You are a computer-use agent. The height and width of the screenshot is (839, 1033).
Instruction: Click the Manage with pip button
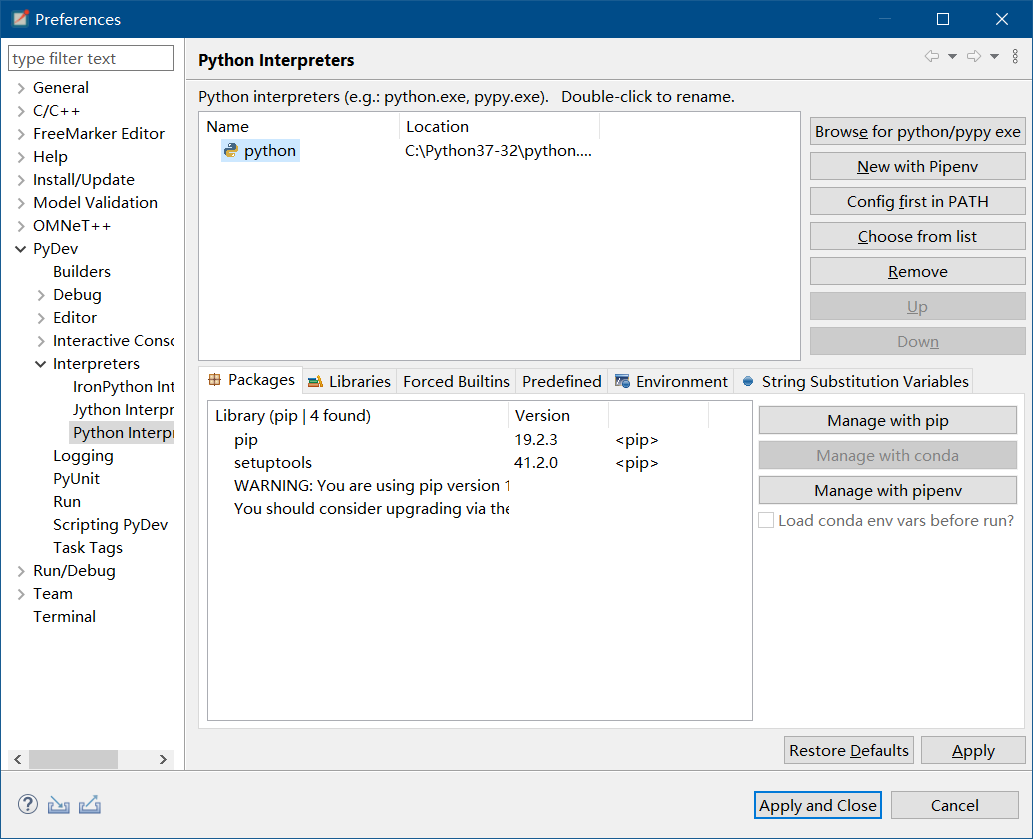coord(887,421)
